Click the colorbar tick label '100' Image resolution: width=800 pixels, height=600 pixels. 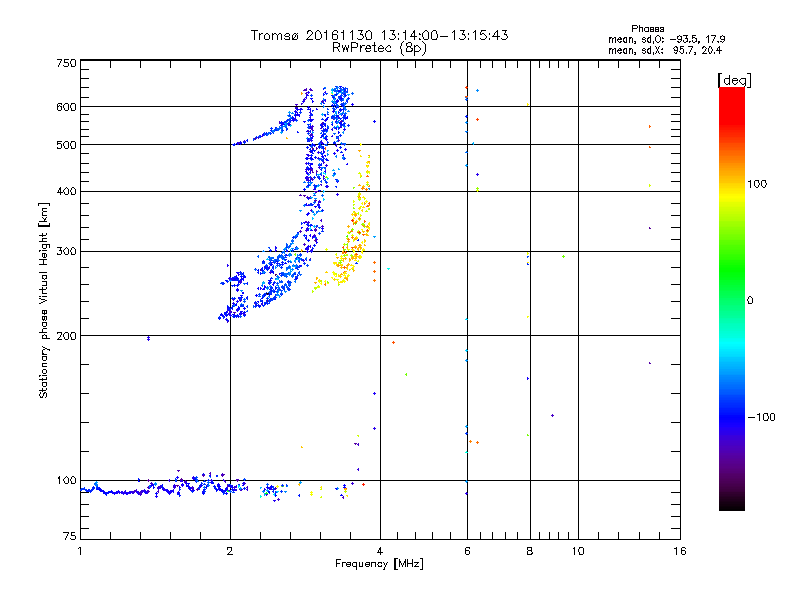tap(757, 184)
